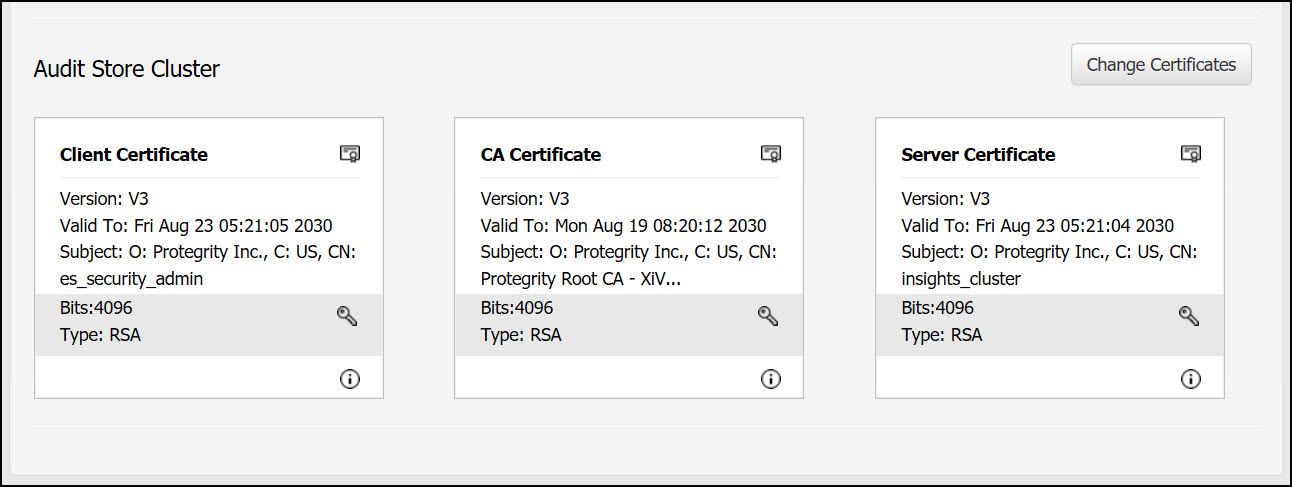Click the Audit Store Cluster heading
1292x487 pixels.
pos(127,69)
